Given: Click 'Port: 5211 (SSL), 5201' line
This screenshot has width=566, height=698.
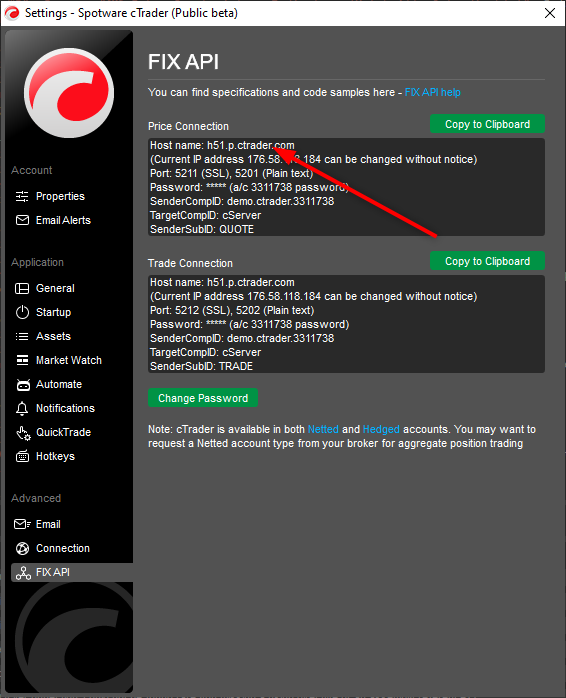Looking at the screenshot, I should tap(232, 174).
